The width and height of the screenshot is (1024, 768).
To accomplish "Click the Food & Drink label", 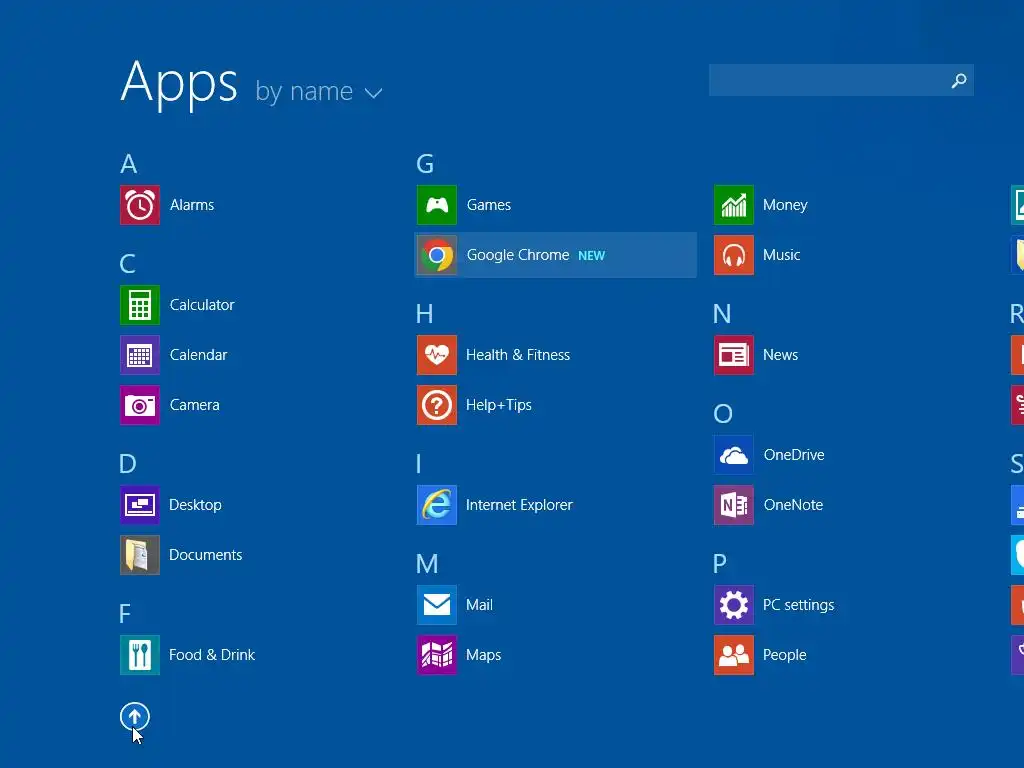I will pyautogui.click(x=212, y=655).
